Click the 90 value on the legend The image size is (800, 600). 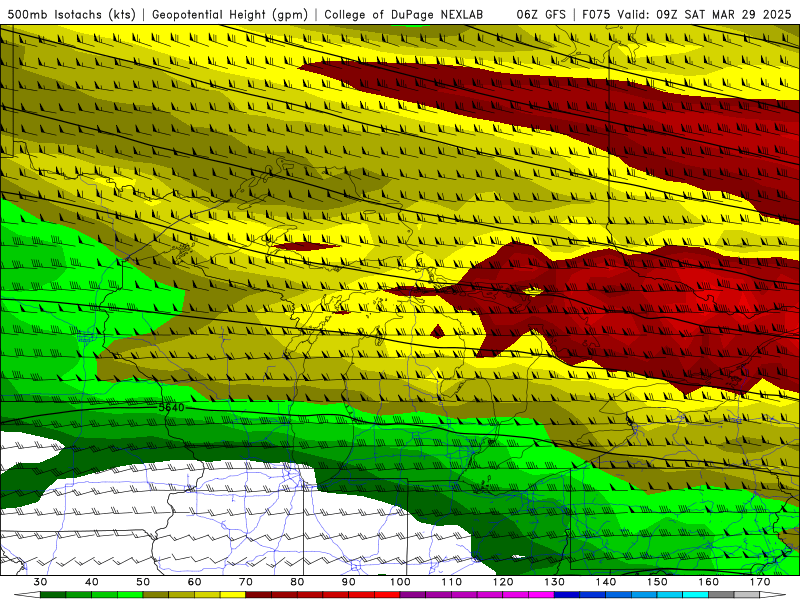click(348, 582)
